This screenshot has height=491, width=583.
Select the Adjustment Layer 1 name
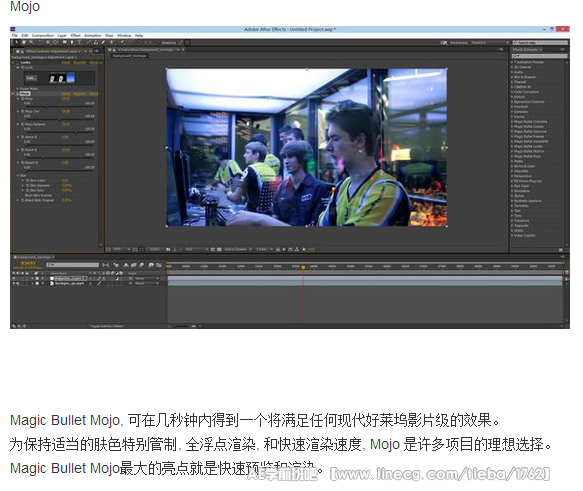71,278
